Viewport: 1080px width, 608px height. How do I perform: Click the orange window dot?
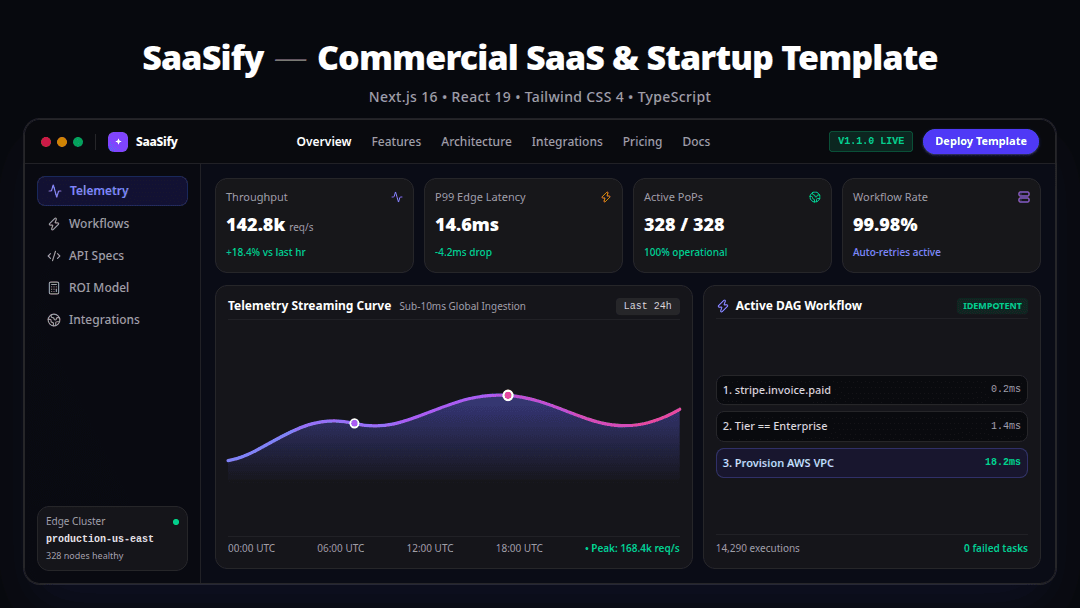coord(62,142)
